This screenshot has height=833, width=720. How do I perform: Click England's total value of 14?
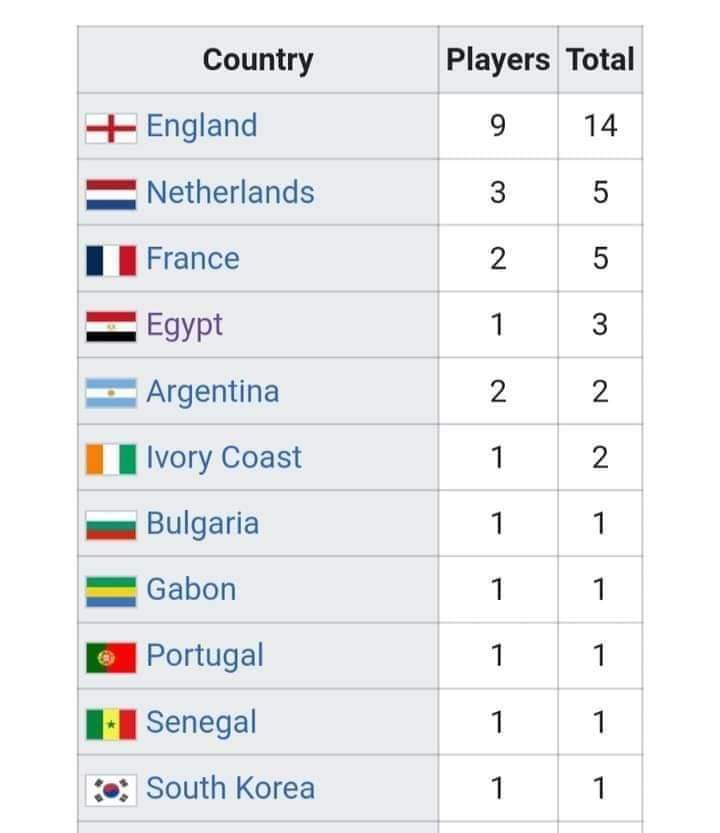click(600, 126)
